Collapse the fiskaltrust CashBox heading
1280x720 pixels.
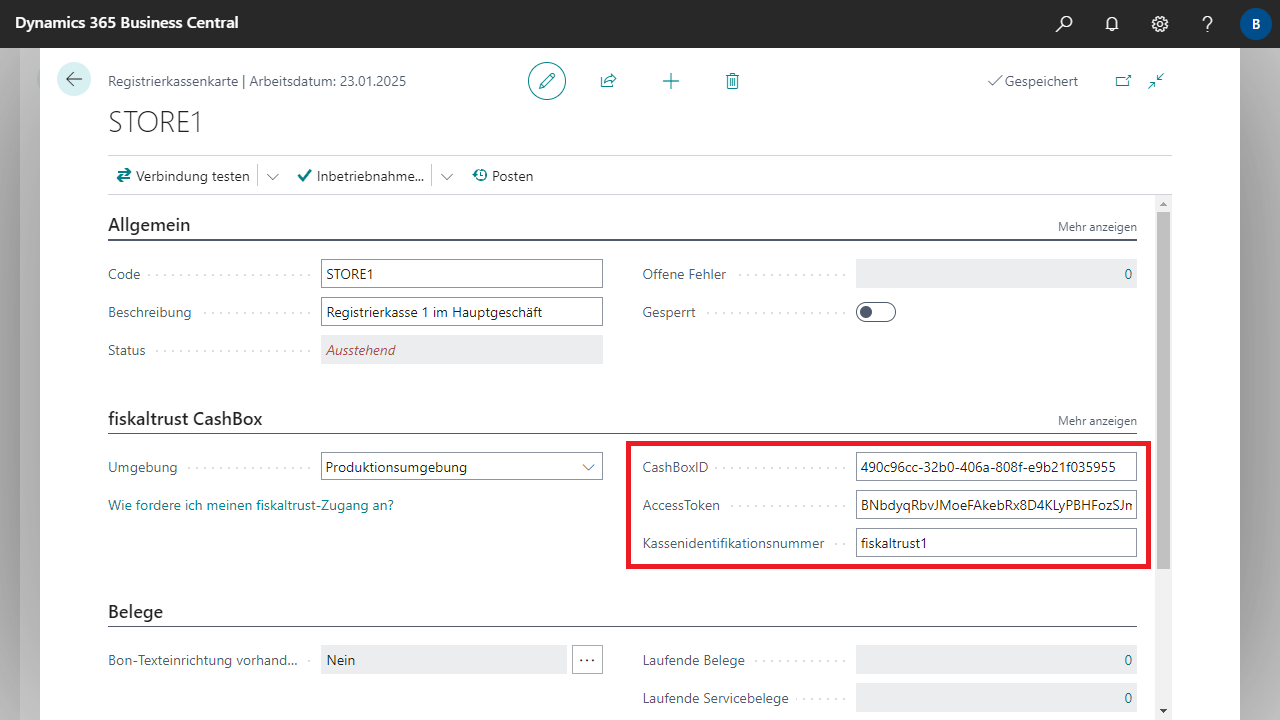185,419
